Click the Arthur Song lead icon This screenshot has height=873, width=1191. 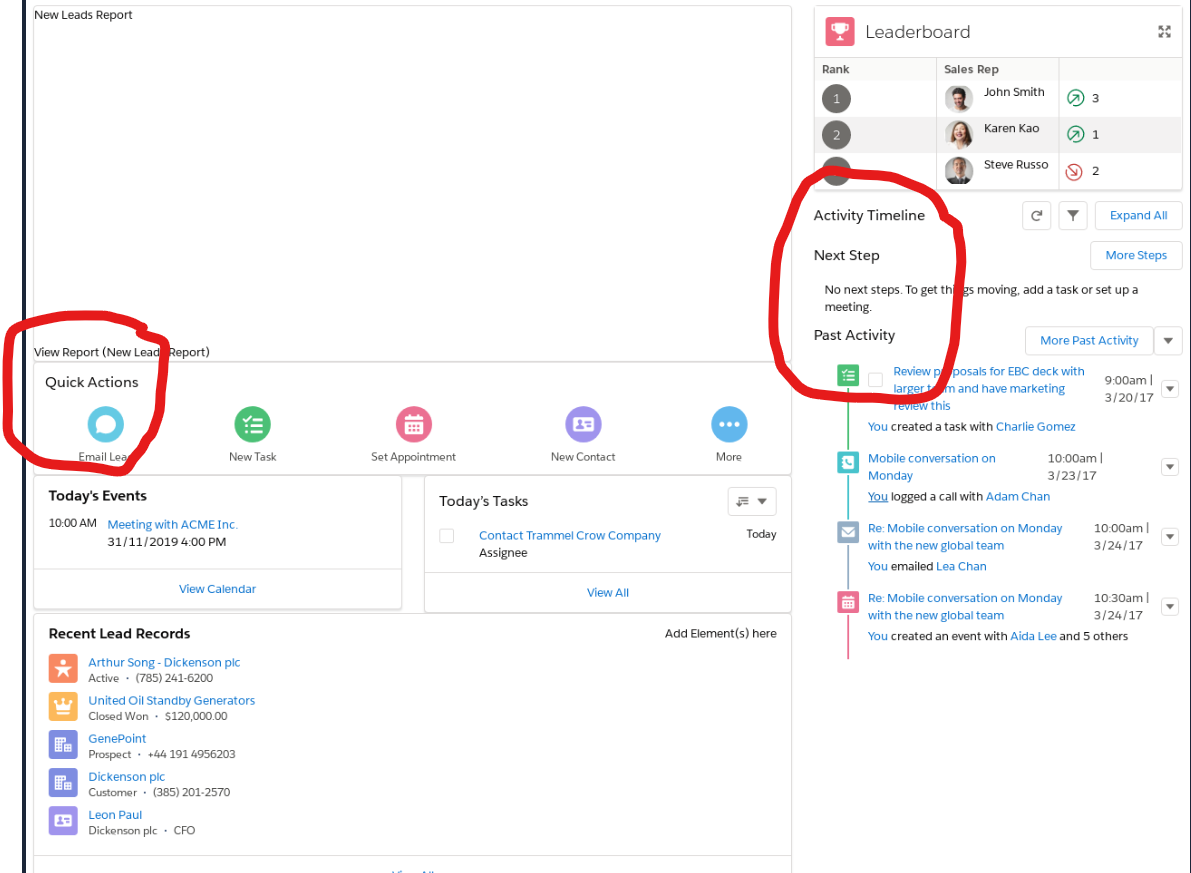coord(63,669)
